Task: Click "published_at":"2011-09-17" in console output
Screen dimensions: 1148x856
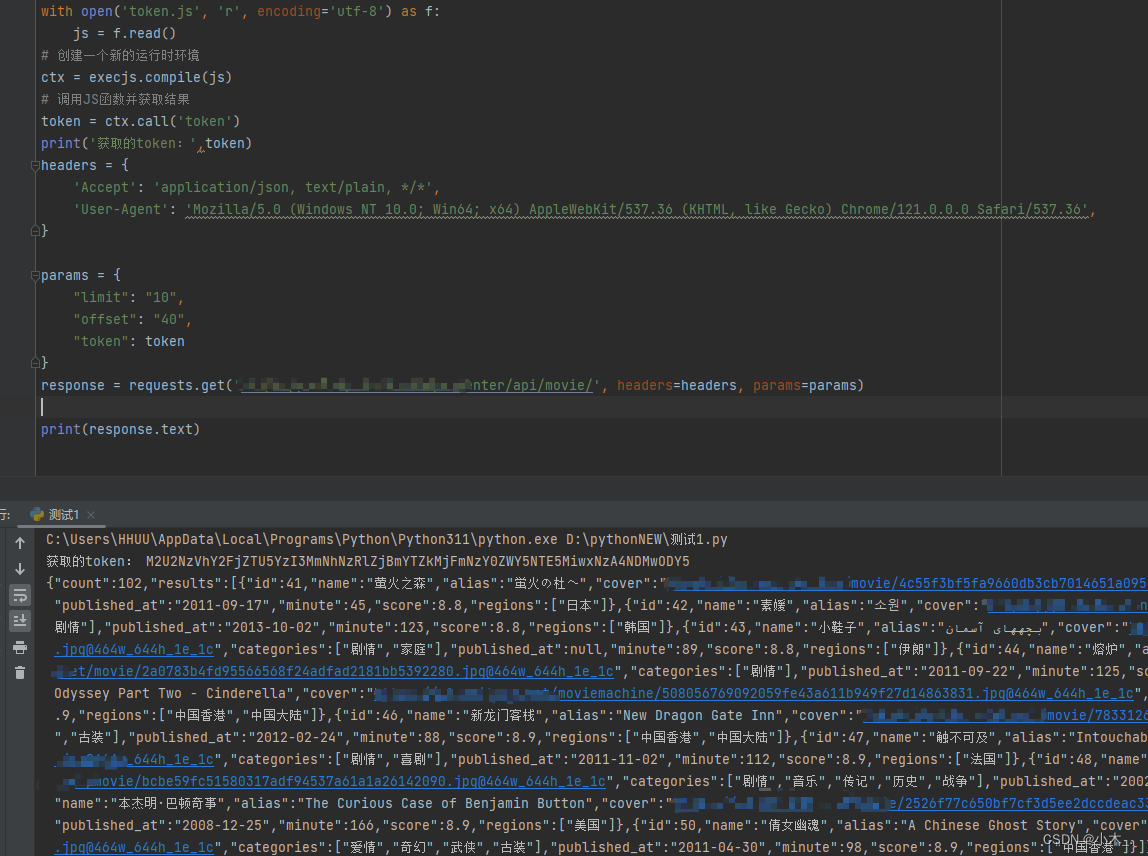Action: click(162, 606)
